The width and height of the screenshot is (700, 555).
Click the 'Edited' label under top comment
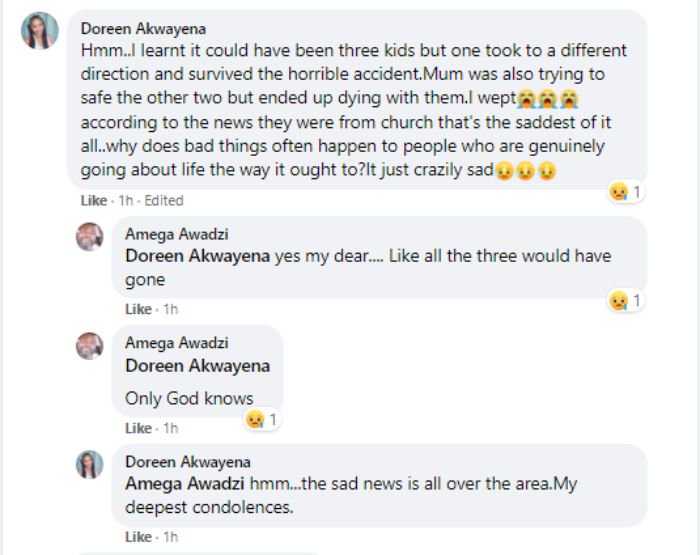click(x=164, y=200)
